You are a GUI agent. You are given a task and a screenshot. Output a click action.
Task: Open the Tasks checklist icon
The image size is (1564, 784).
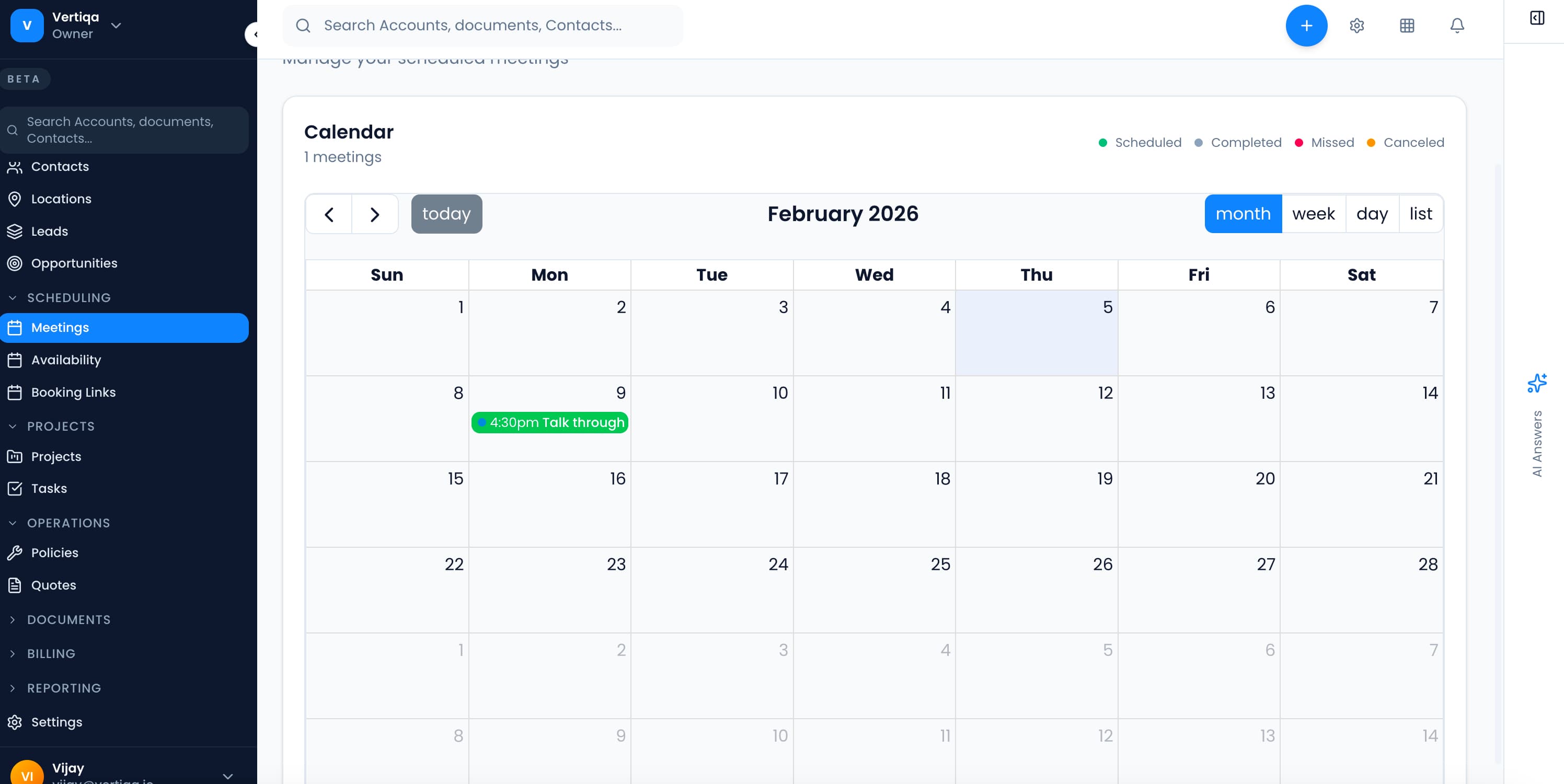pos(16,488)
